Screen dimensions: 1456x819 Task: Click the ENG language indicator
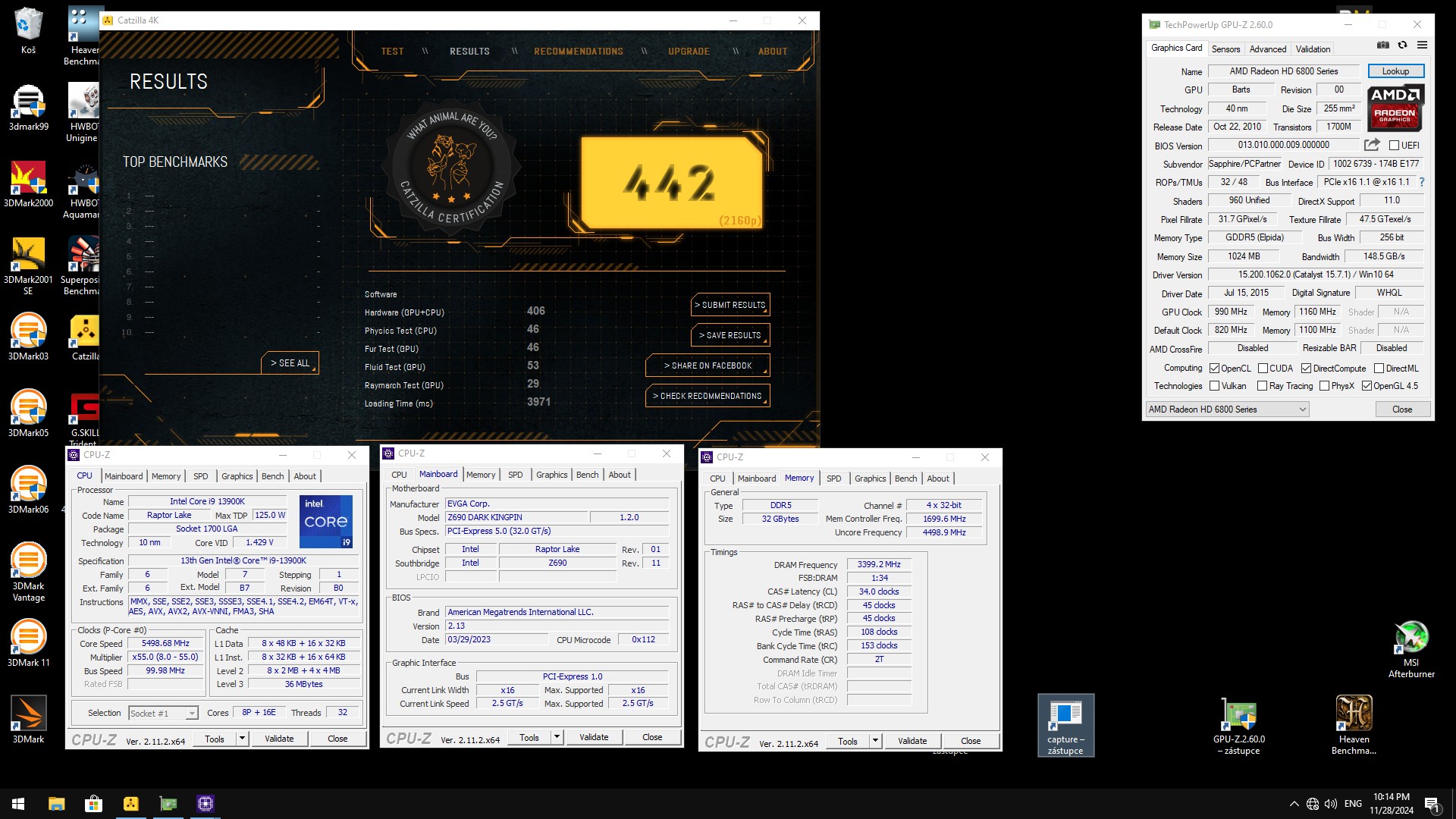coord(1353,804)
